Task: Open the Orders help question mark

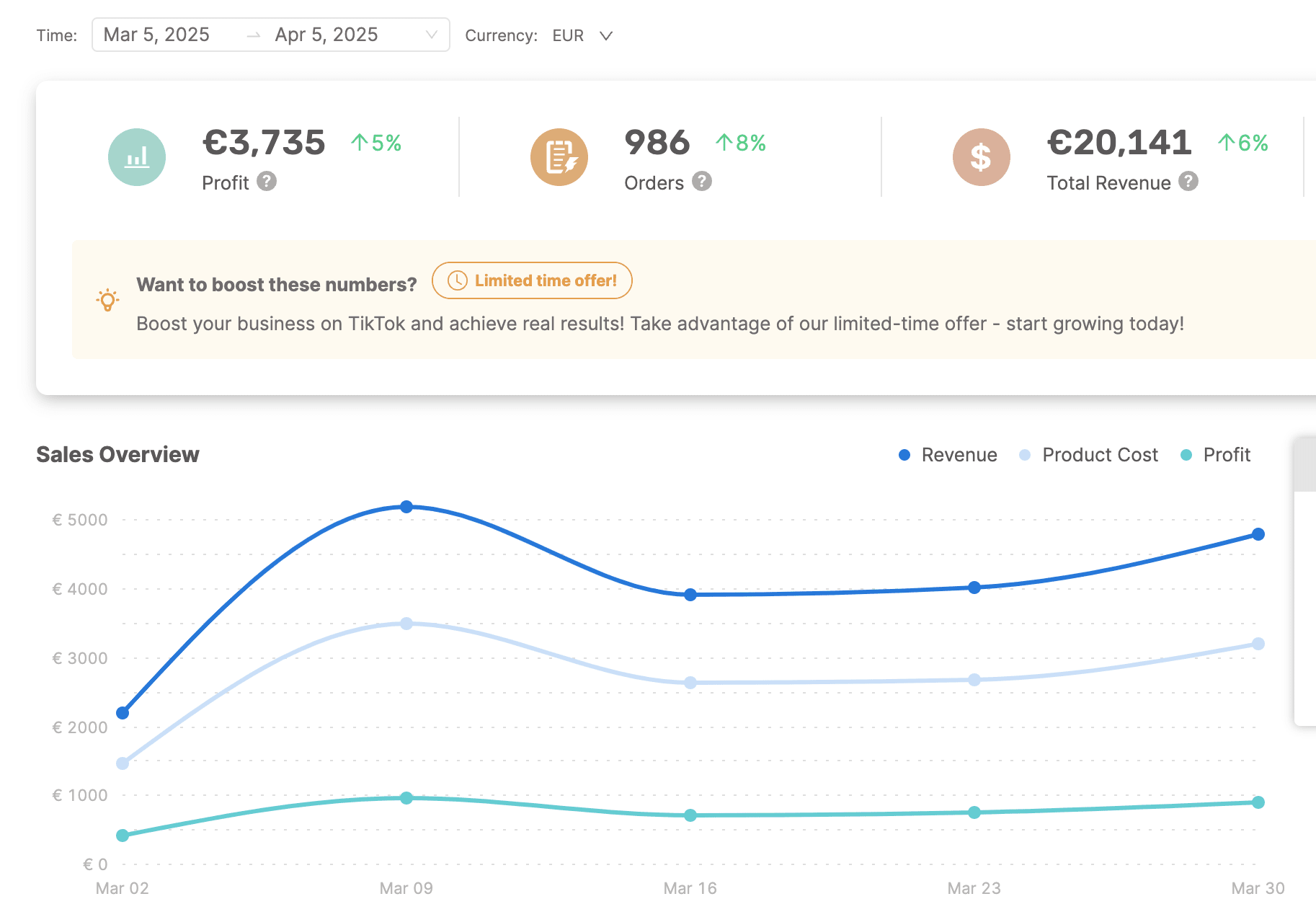Action: pyautogui.click(x=702, y=181)
